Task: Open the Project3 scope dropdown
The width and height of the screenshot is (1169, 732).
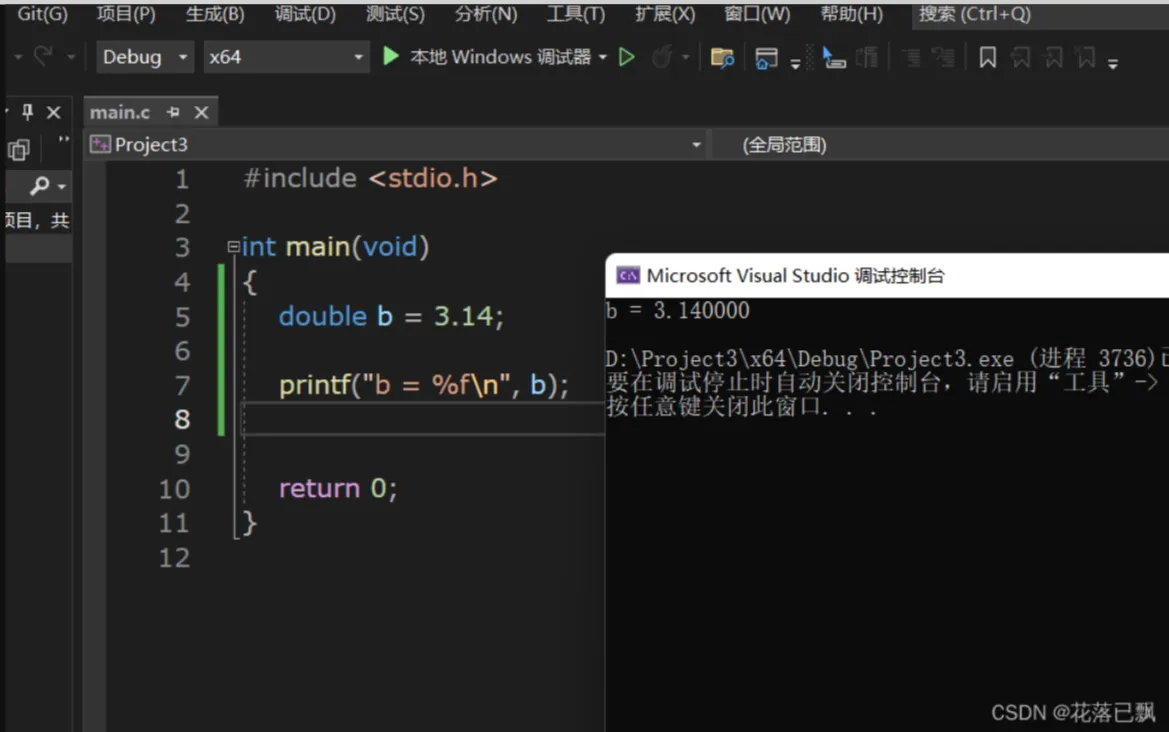Action: point(396,145)
